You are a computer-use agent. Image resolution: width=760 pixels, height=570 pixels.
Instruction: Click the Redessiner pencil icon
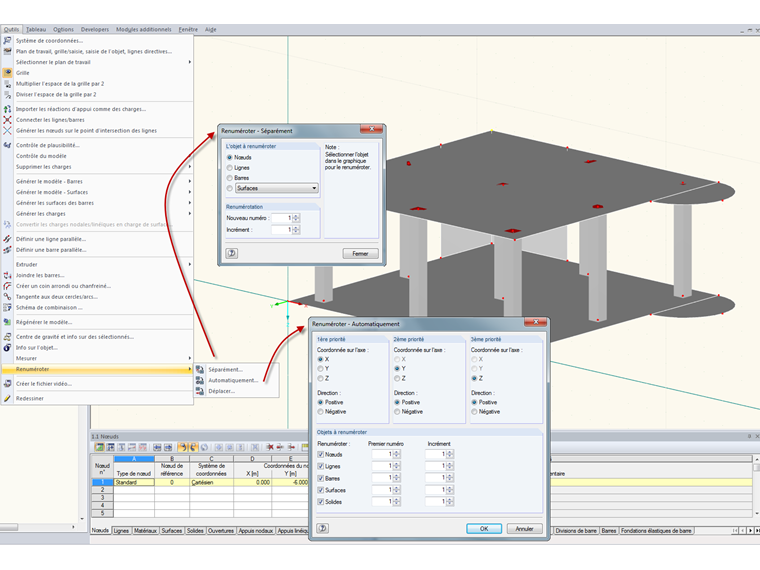point(7,398)
